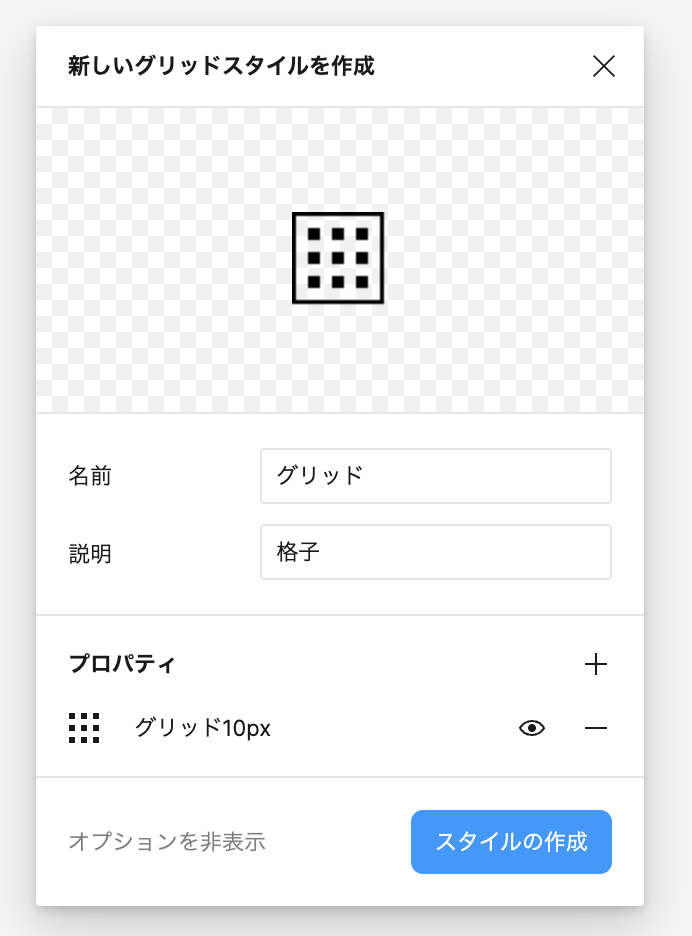Toggle grid visibility eye icon
The image size is (692, 936).
click(532, 728)
